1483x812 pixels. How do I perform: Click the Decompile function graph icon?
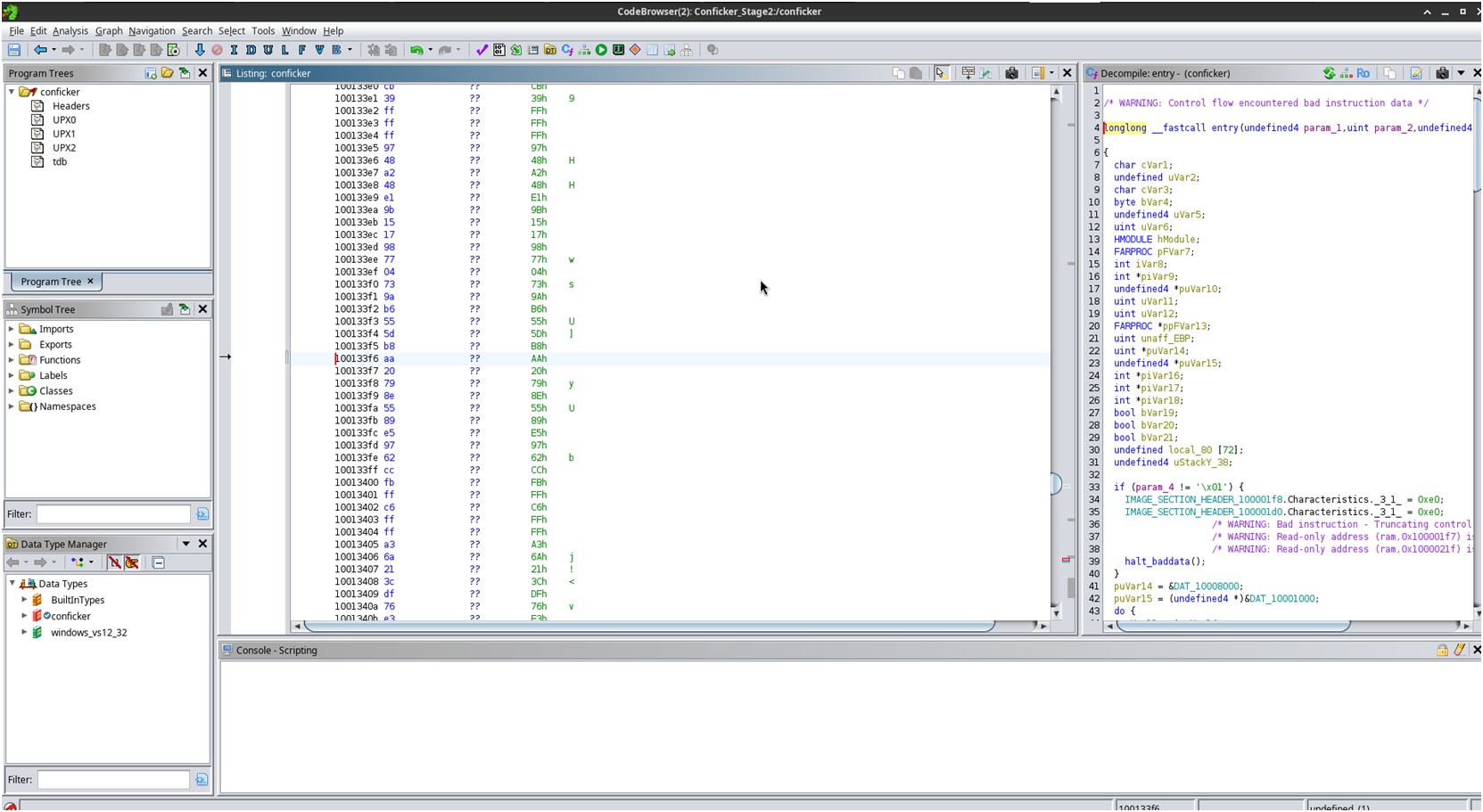(1347, 73)
